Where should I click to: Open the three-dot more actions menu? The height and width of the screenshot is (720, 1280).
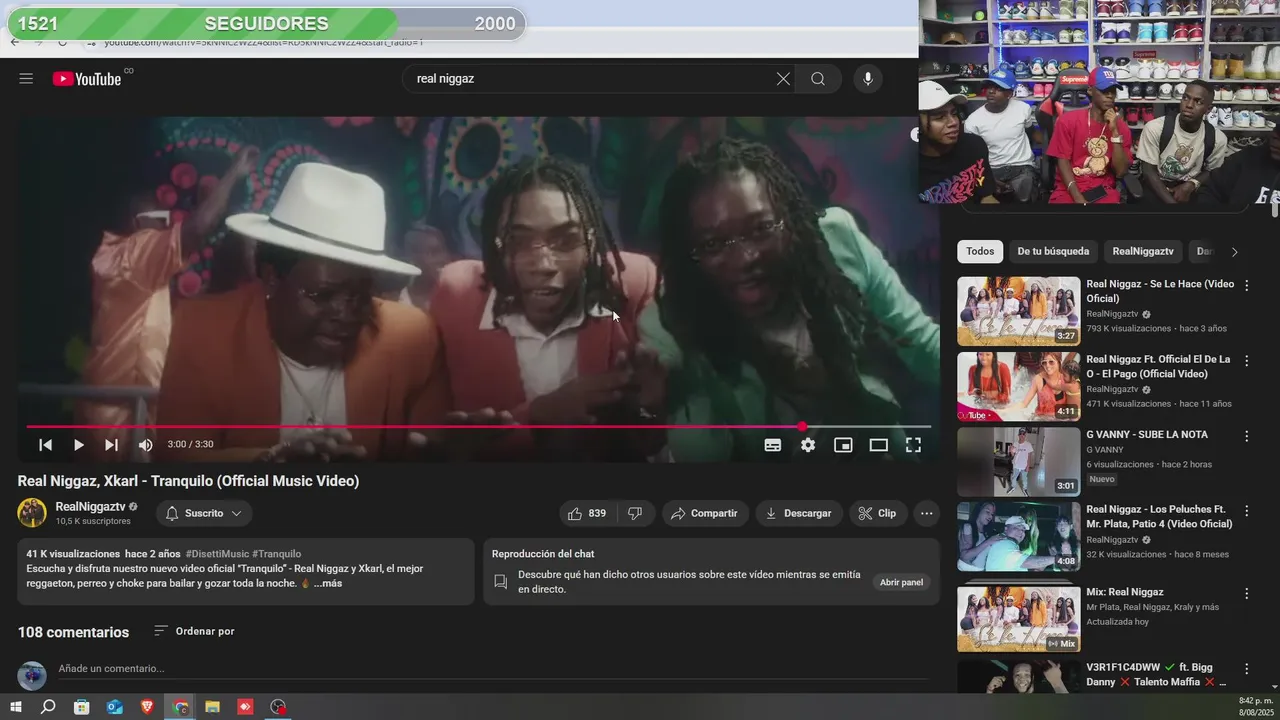927,513
